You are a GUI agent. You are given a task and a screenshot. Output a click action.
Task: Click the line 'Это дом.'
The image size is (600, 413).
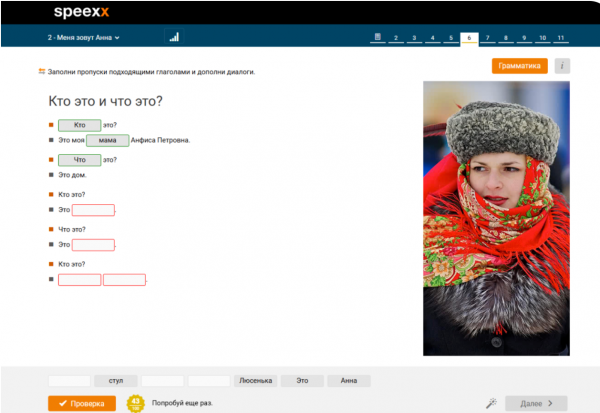tap(72, 175)
